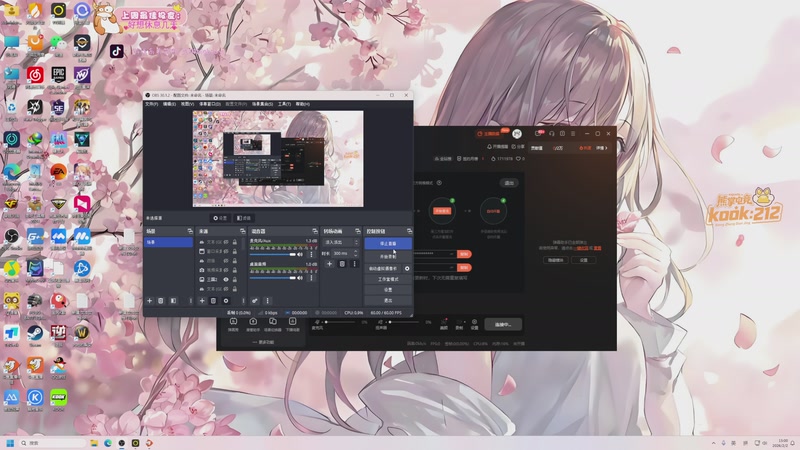Adjust 麦克风/Aux volume slider
This screenshot has height=450, width=800.
(x=272, y=254)
